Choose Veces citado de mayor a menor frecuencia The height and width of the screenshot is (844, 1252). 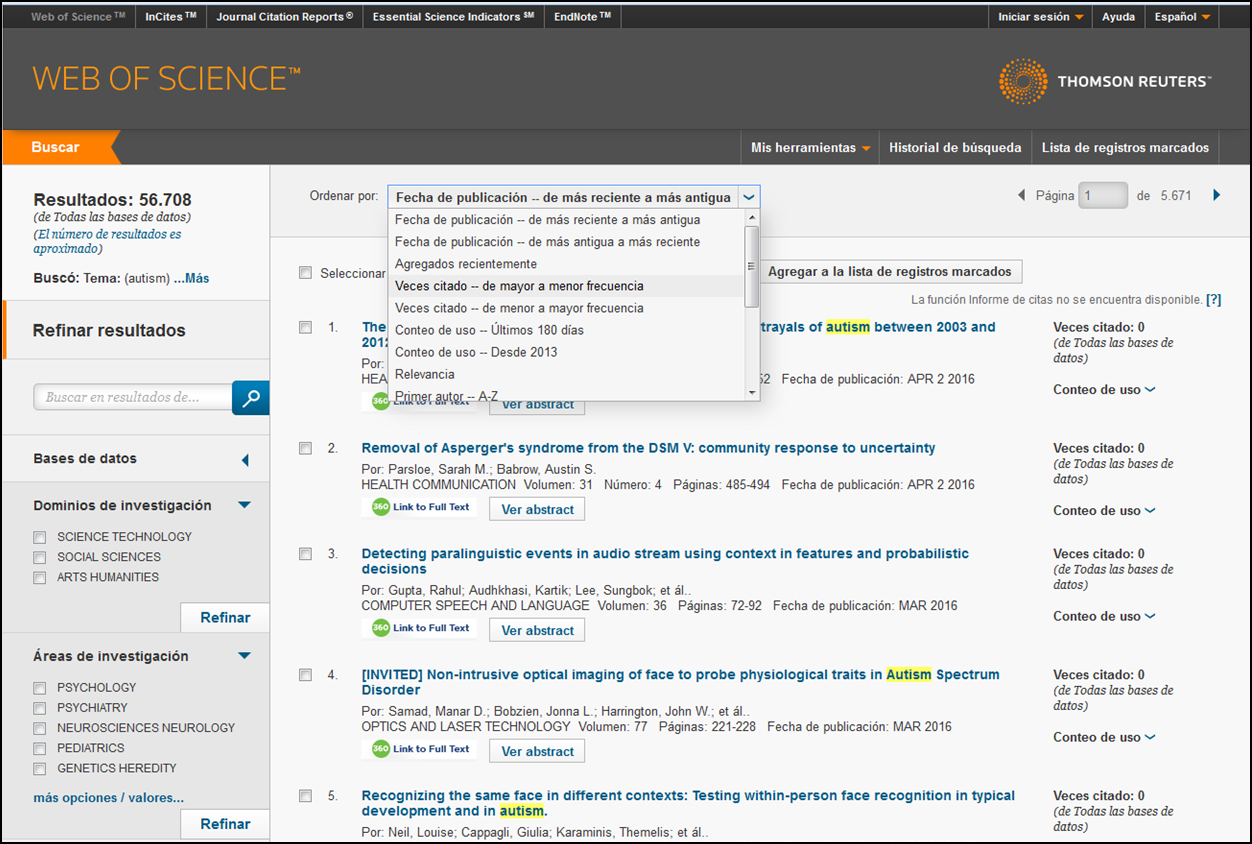click(x=568, y=286)
